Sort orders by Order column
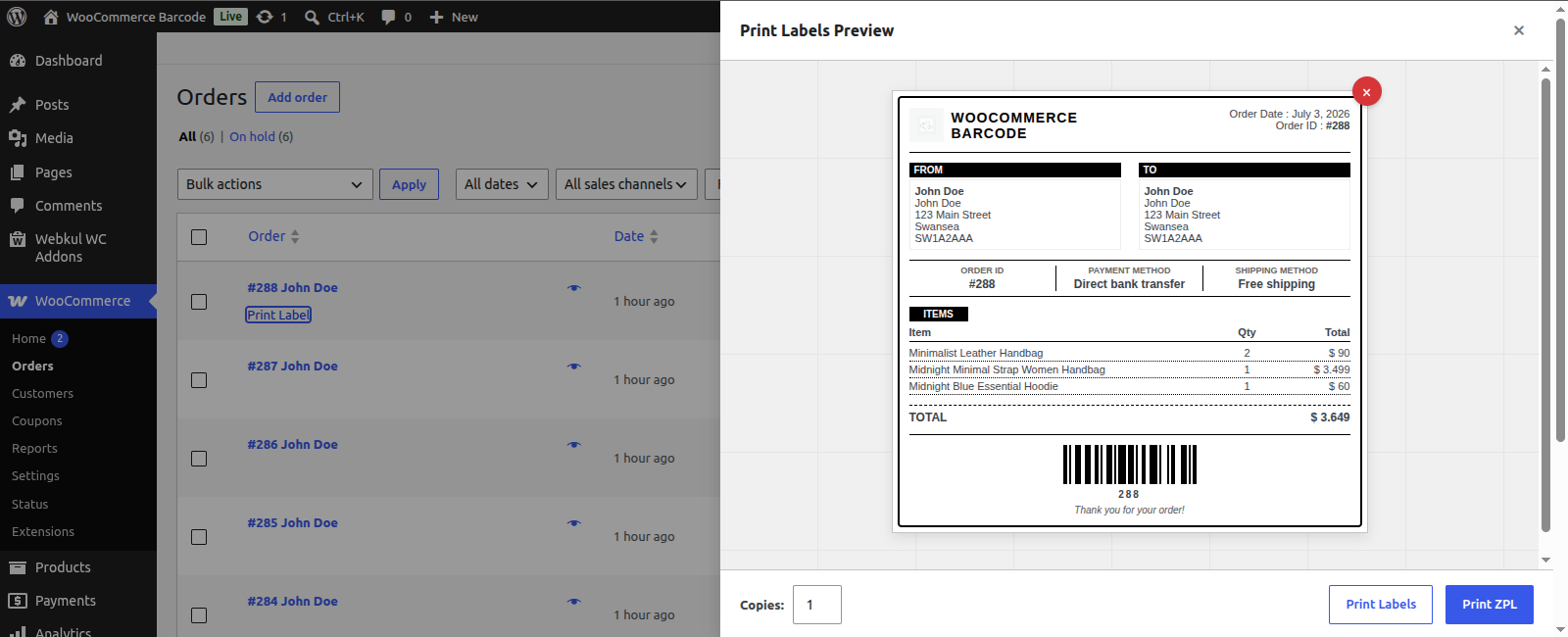The height and width of the screenshot is (637, 1568). 273,236
